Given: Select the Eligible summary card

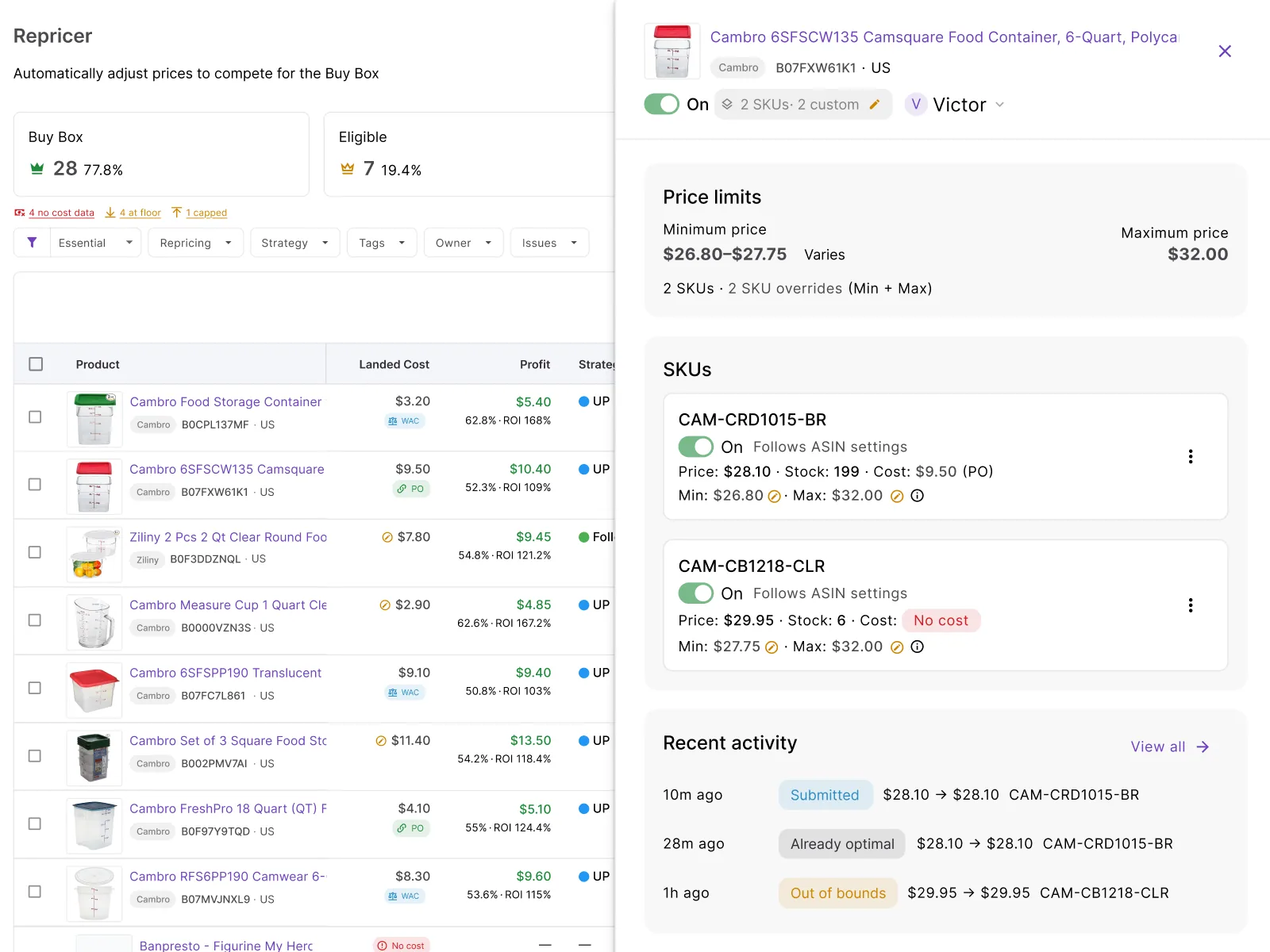Looking at the screenshot, I should click(x=469, y=154).
